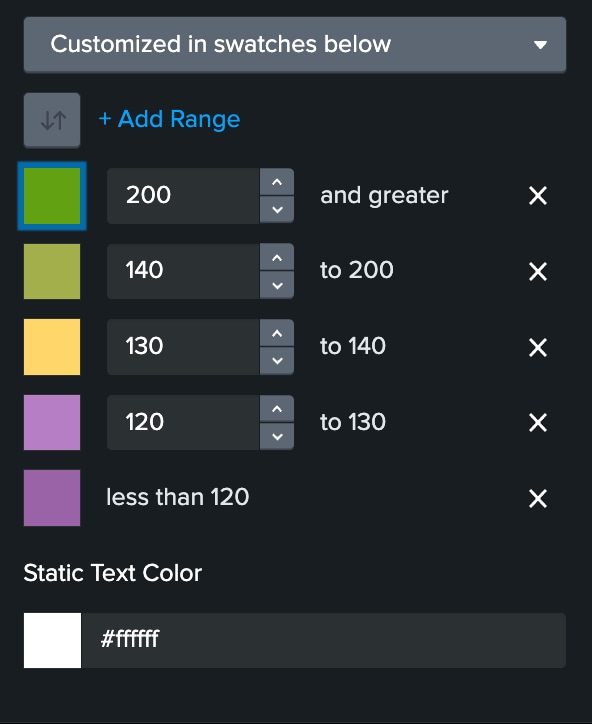Add a new range via Add Range

click(169, 119)
